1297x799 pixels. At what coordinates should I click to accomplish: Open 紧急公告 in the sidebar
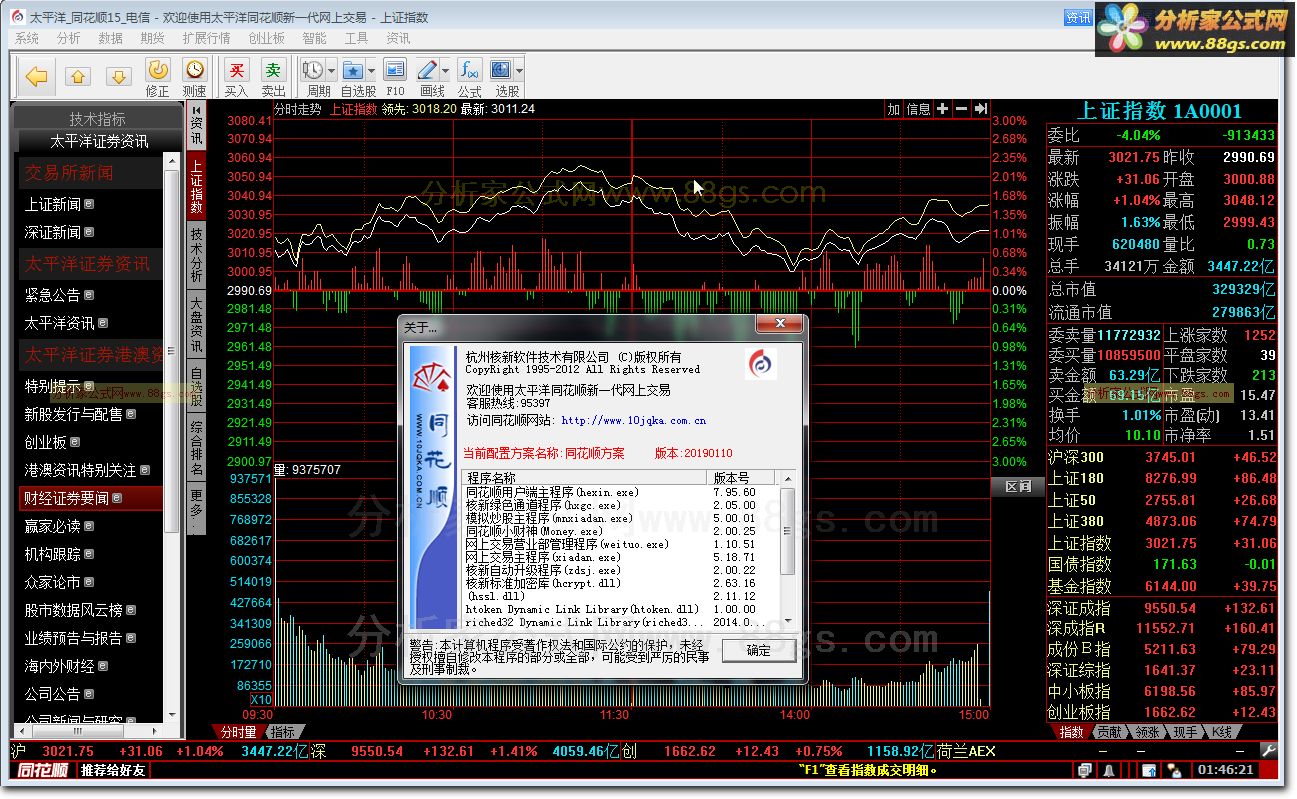pos(53,295)
